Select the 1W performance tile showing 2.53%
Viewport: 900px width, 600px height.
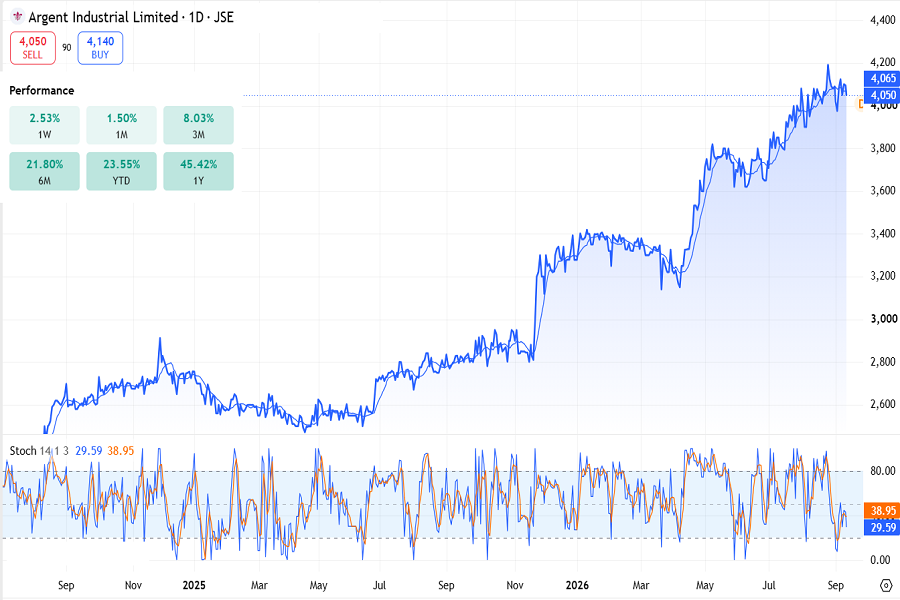tap(45, 125)
